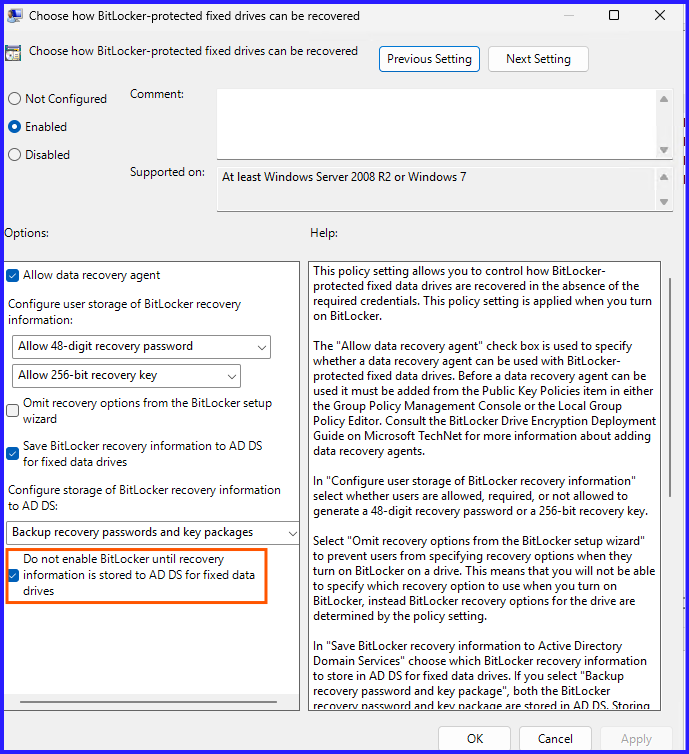Confirm changes with the OK button
Viewport: 689px width, 754px height.
tap(475, 739)
